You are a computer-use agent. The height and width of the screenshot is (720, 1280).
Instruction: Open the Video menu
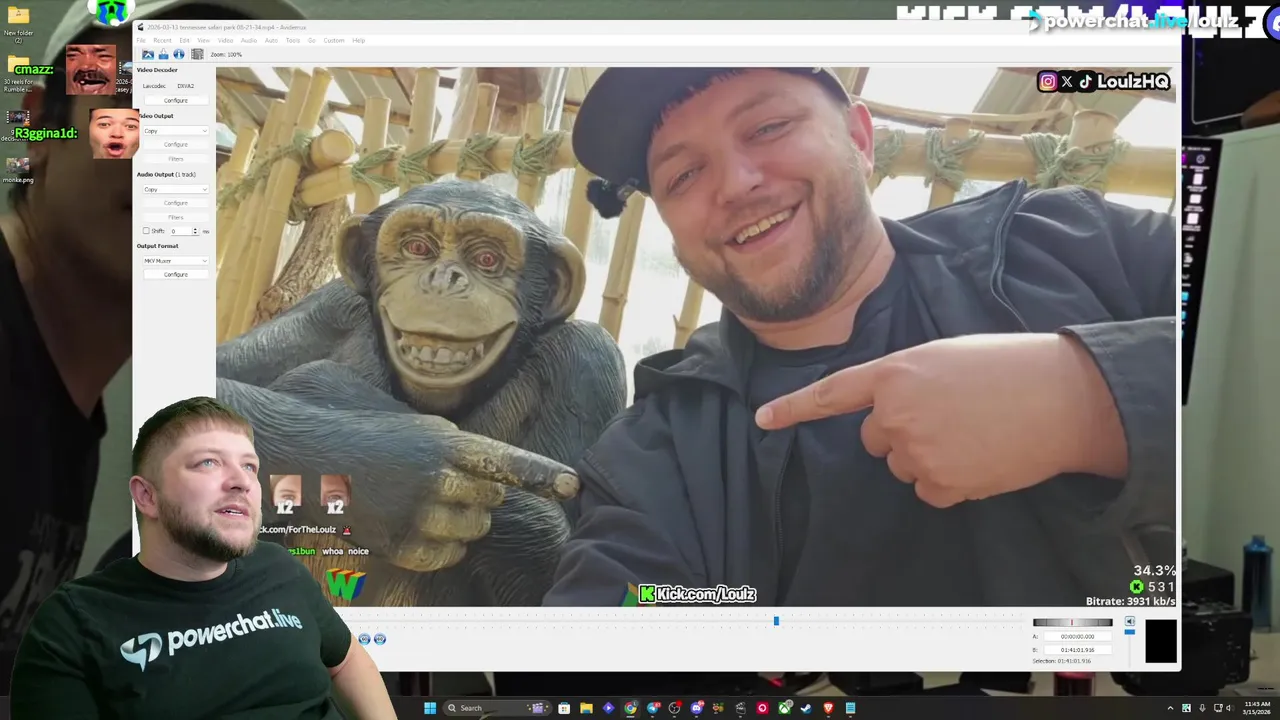(225, 40)
